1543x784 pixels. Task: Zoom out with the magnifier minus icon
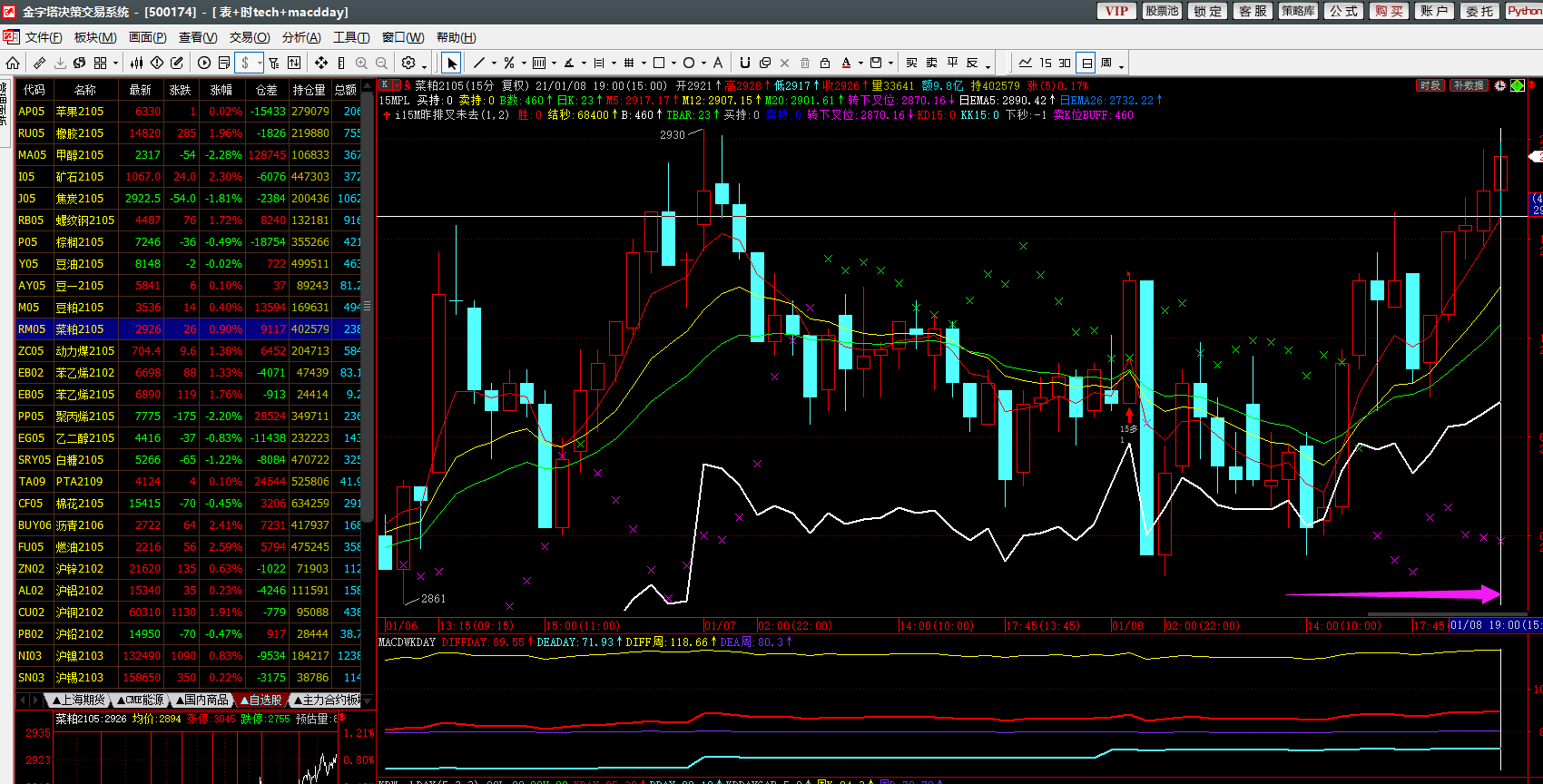381,63
